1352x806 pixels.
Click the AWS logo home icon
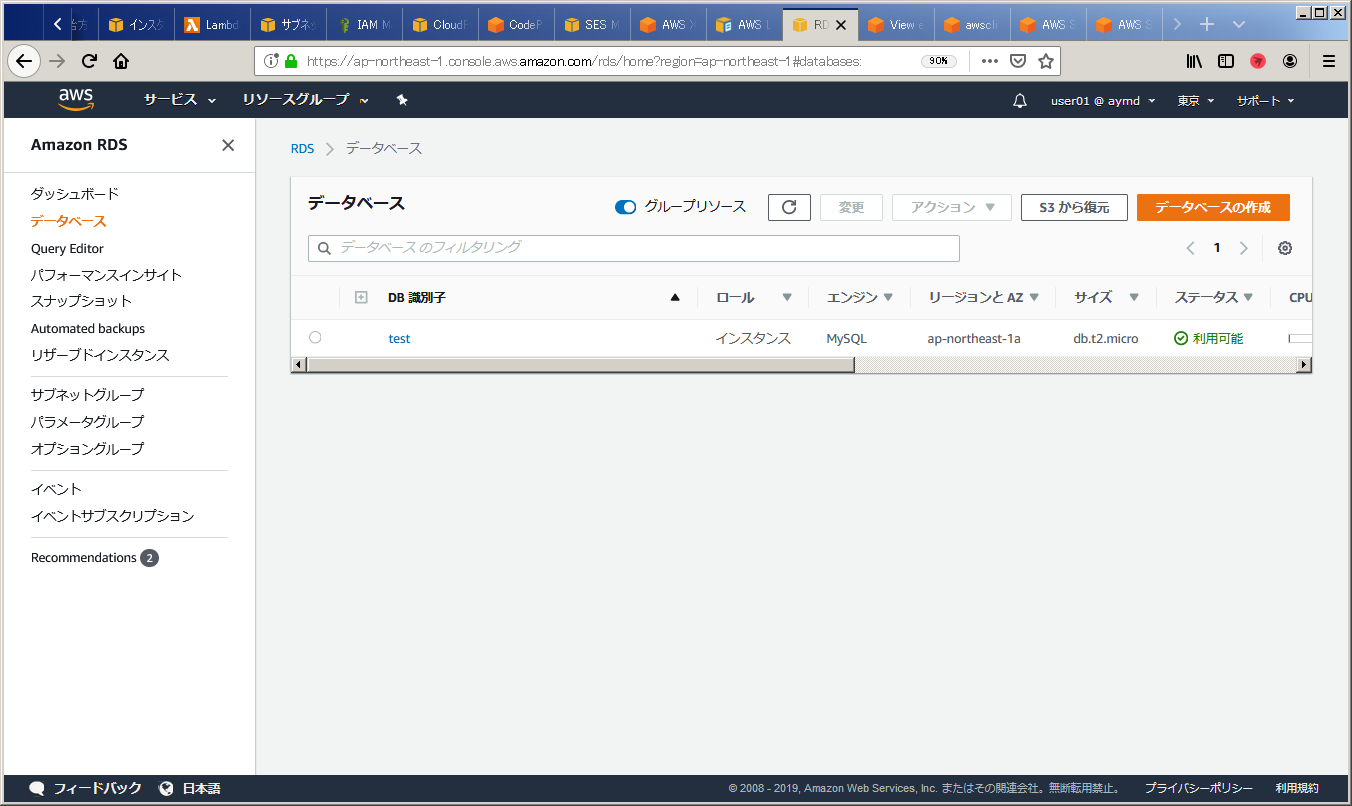[x=76, y=99]
